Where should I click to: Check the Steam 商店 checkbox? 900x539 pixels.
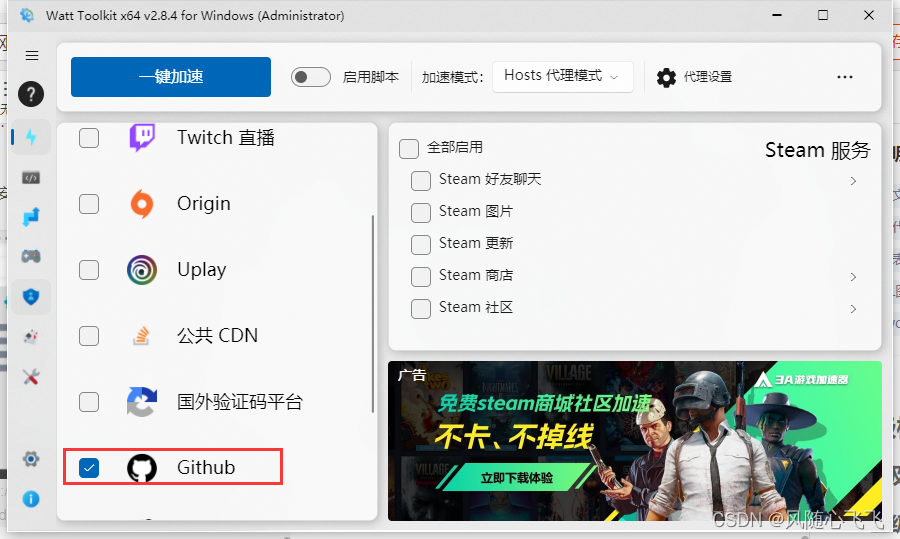click(x=421, y=277)
